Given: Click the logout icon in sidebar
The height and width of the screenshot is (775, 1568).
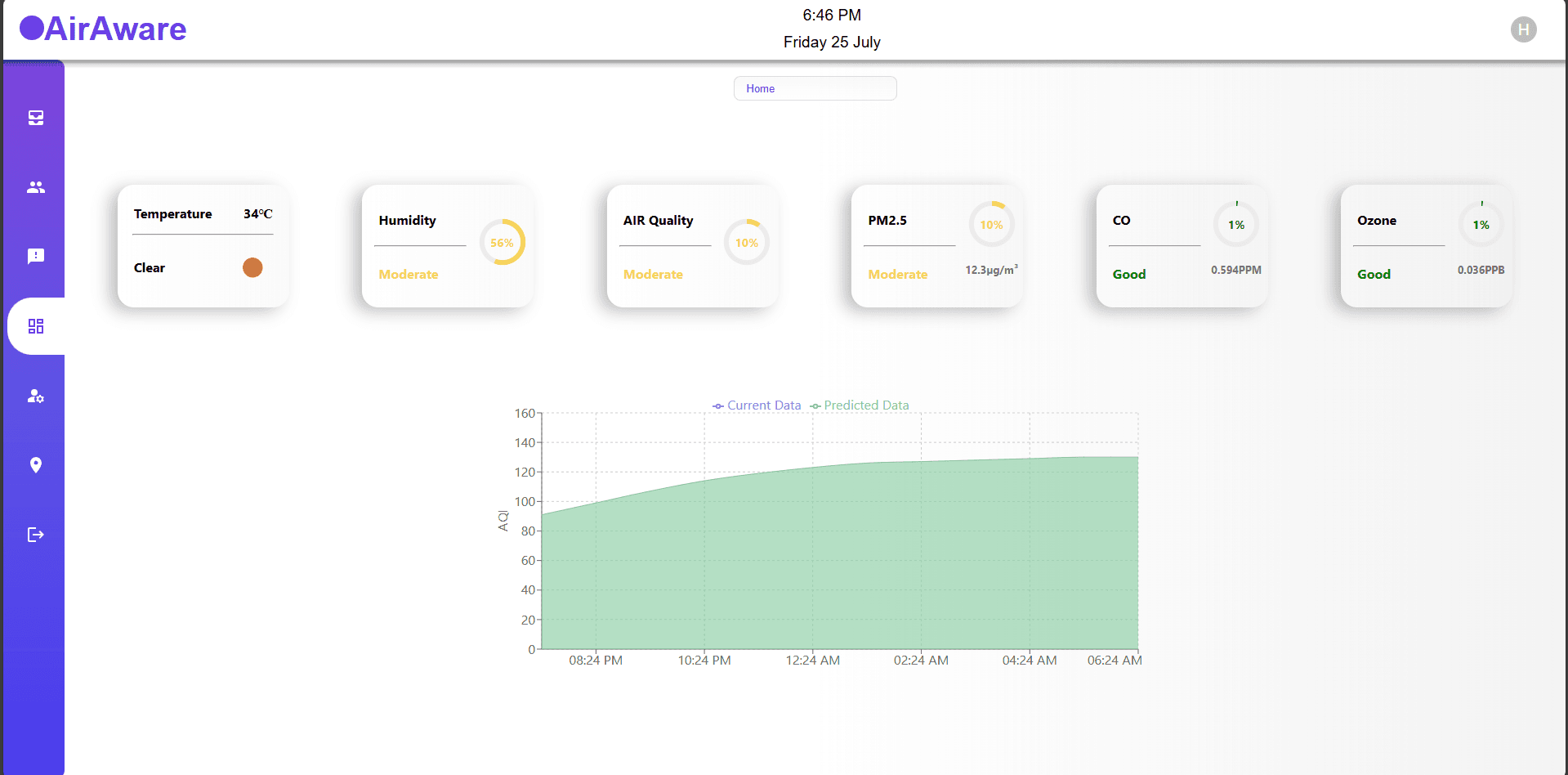Looking at the screenshot, I should pos(36,535).
